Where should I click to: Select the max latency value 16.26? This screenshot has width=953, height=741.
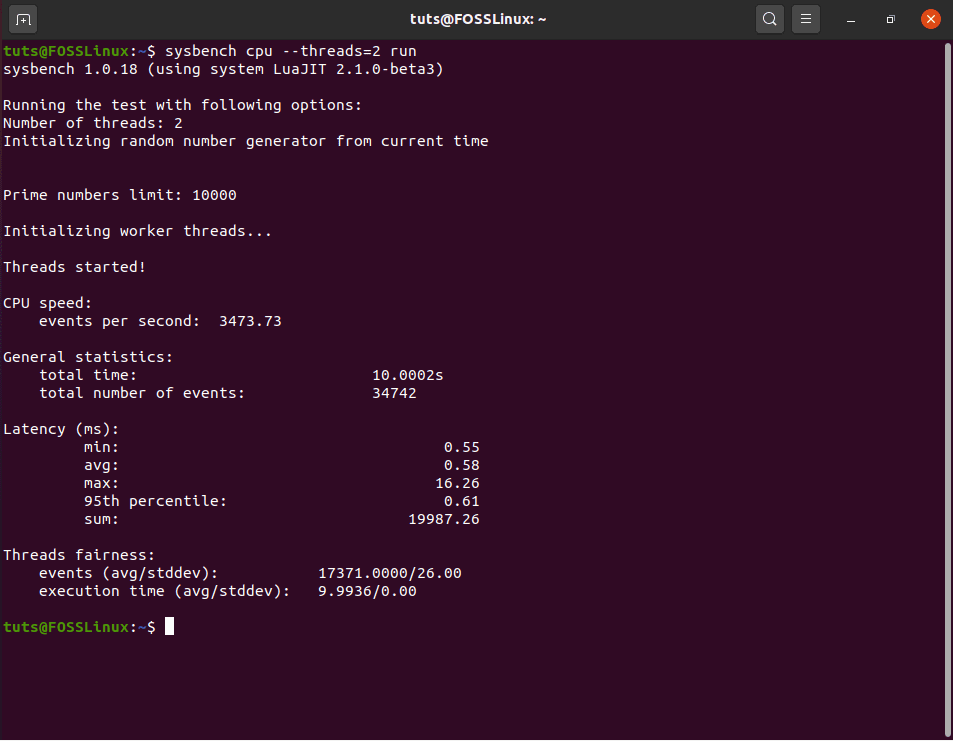(464, 482)
